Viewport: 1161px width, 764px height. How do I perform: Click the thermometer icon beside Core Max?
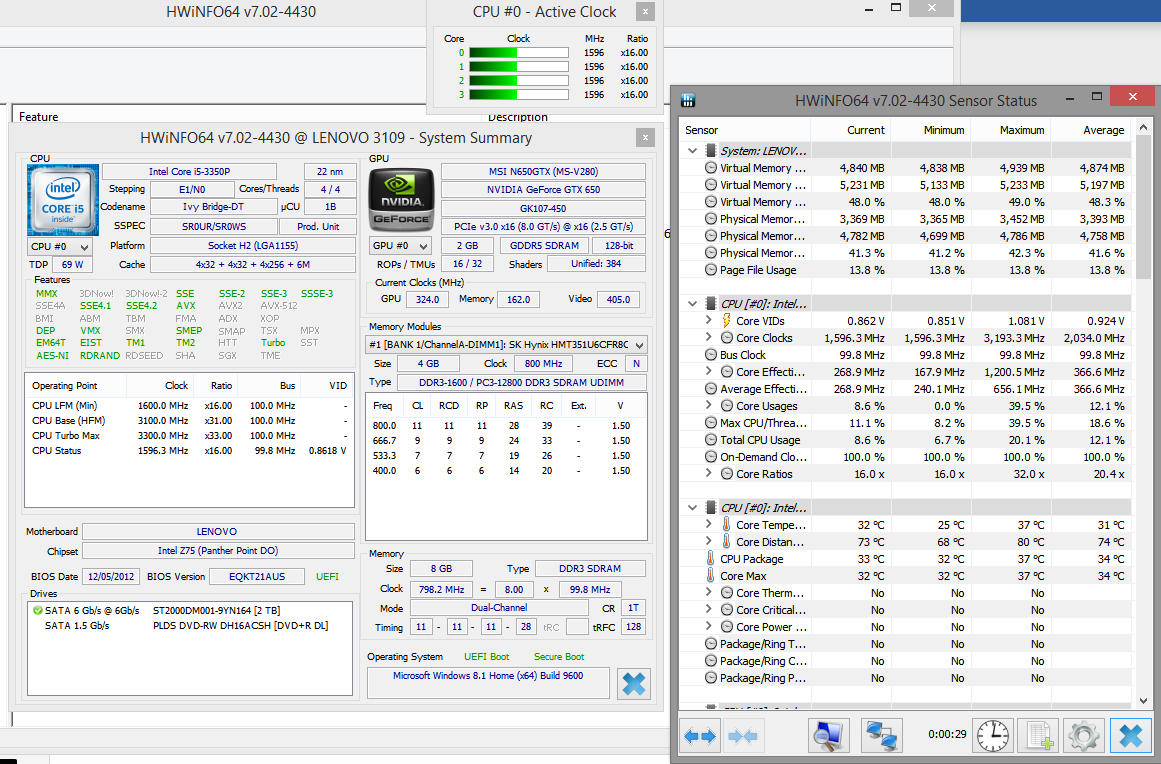711,576
